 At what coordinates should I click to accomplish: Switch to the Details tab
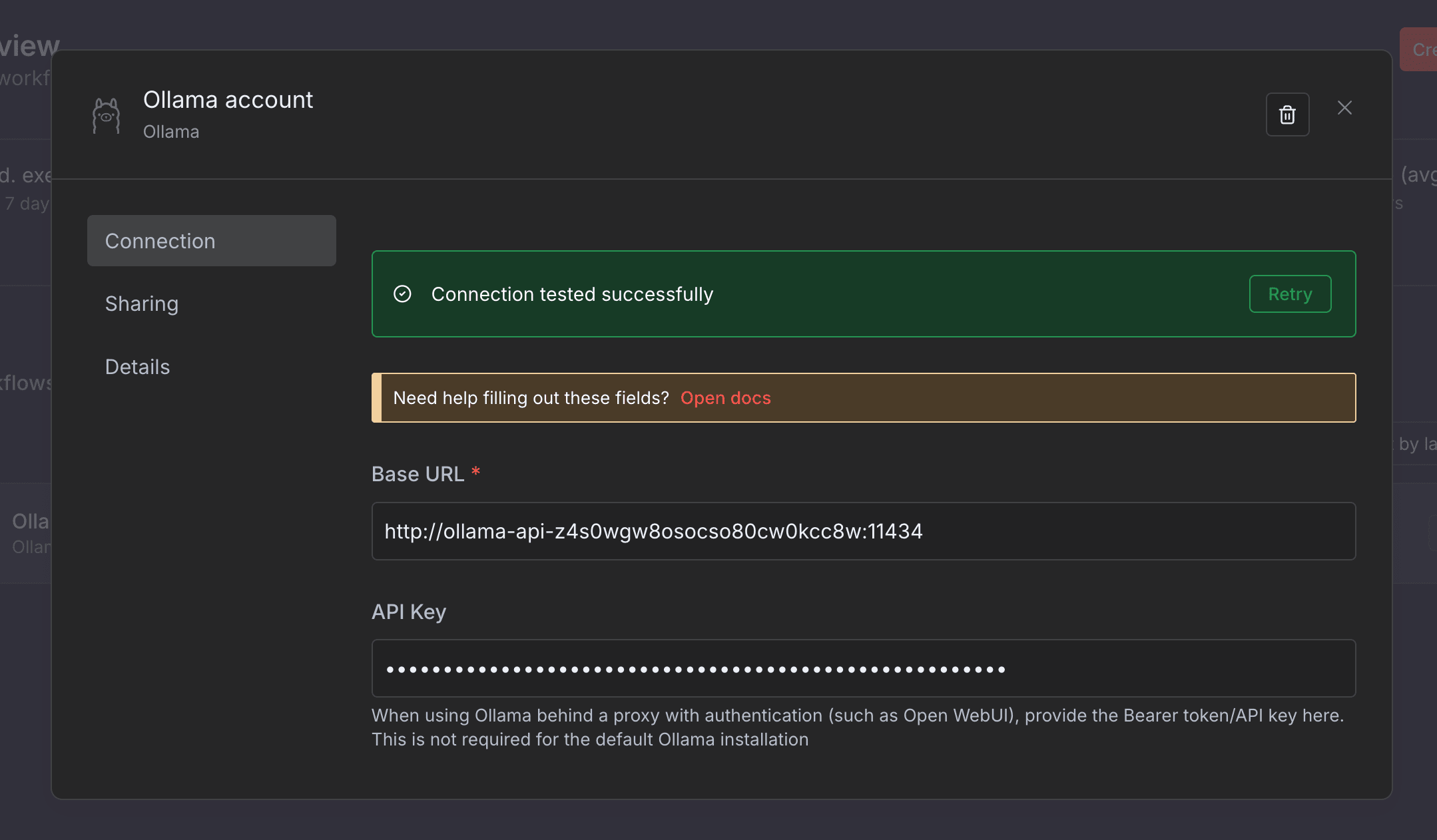point(137,367)
